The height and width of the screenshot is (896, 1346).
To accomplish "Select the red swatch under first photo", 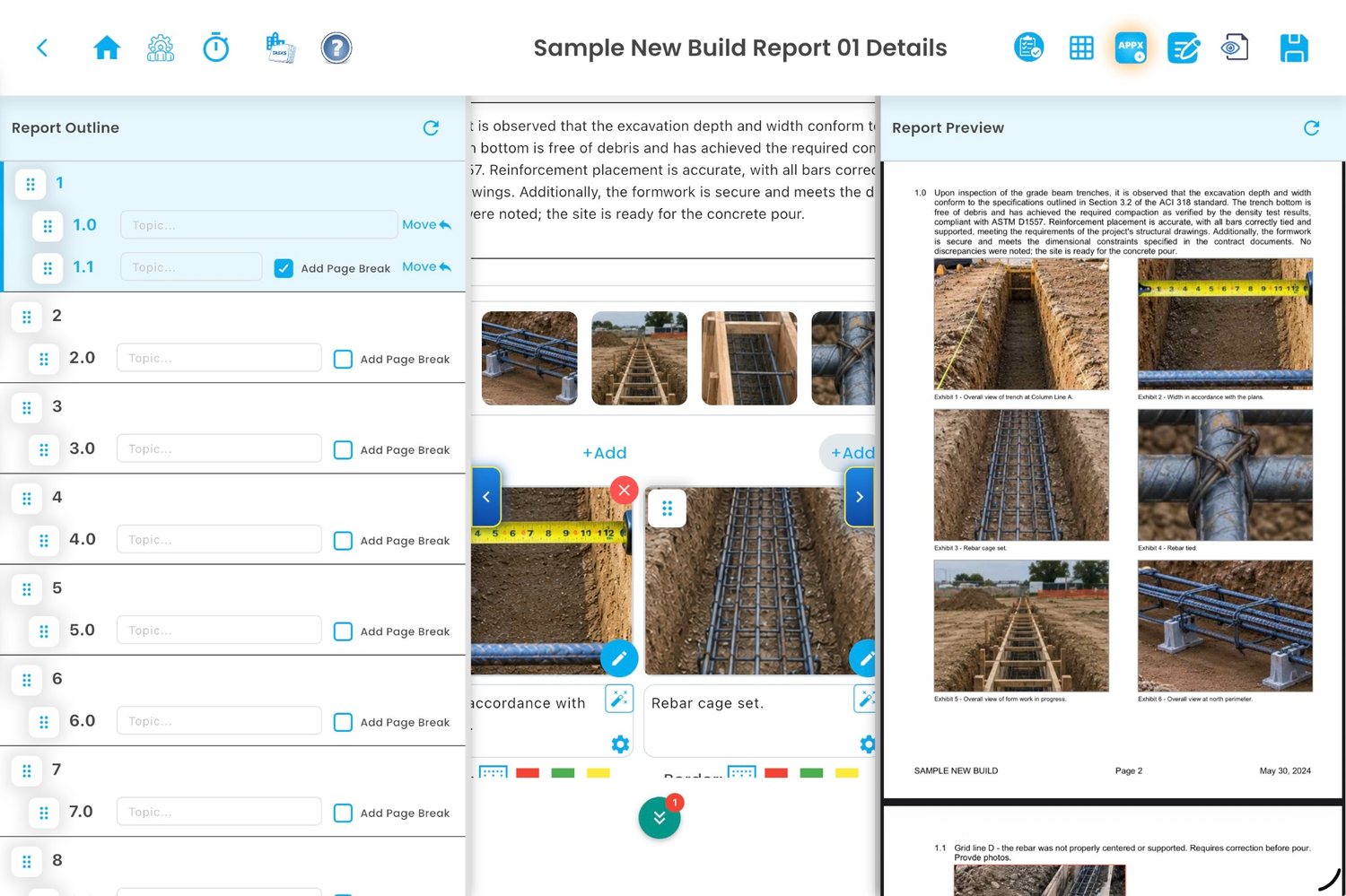I will point(528,772).
